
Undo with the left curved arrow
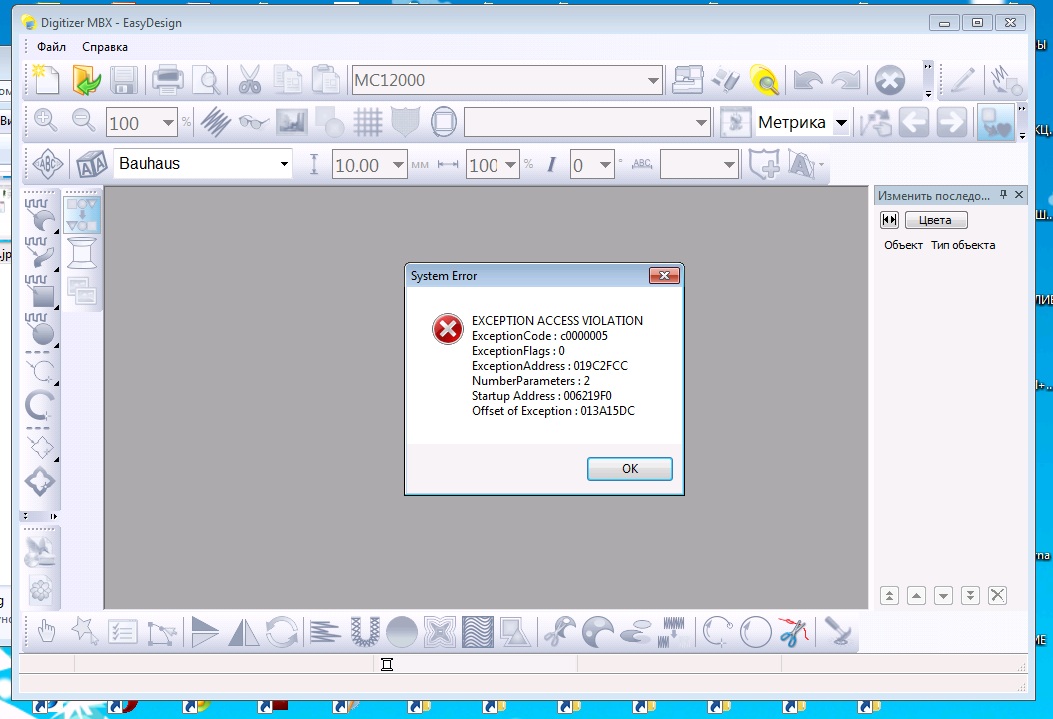coord(807,81)
